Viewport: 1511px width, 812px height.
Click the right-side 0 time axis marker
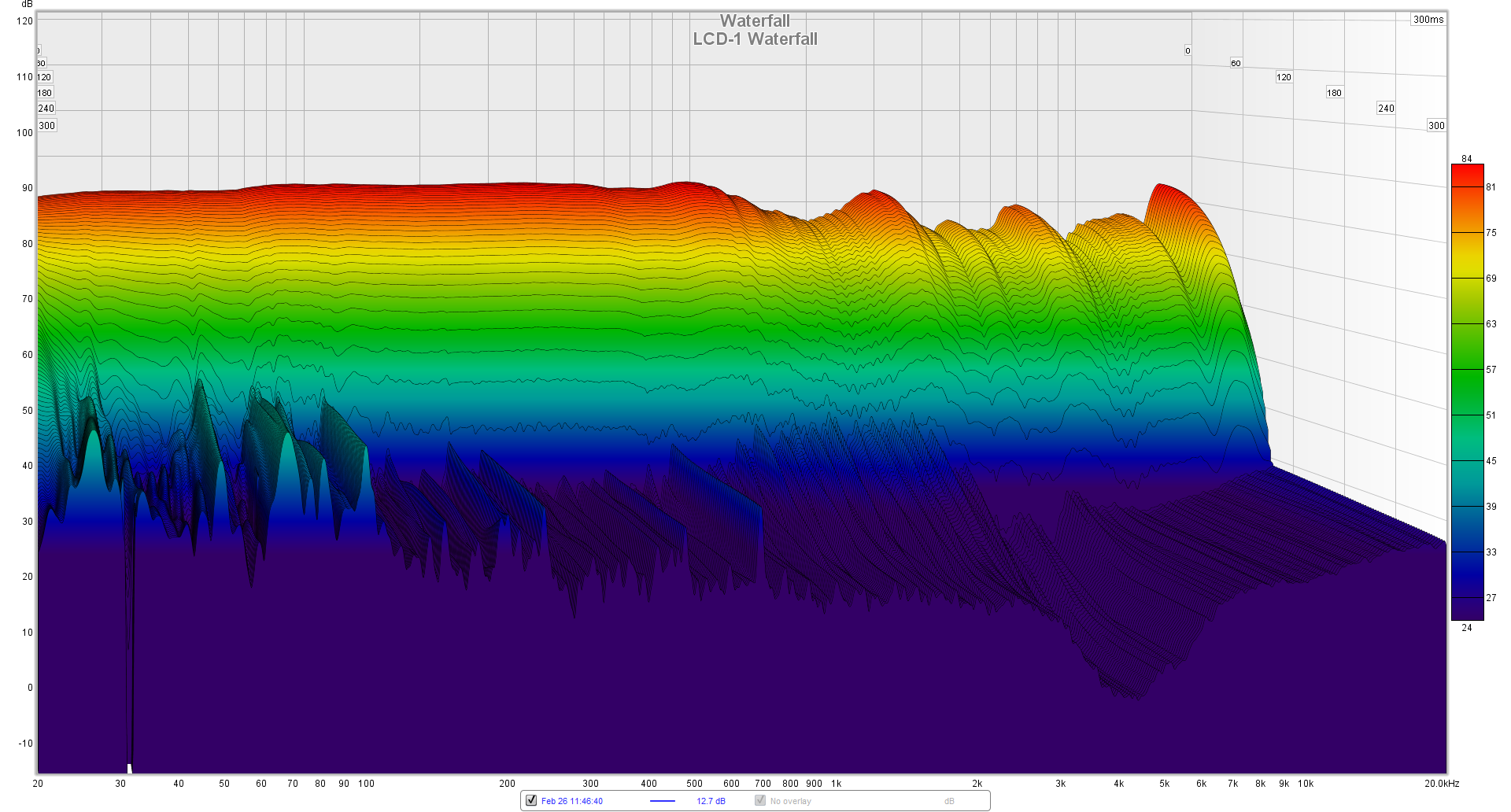tap(1188, 51)
